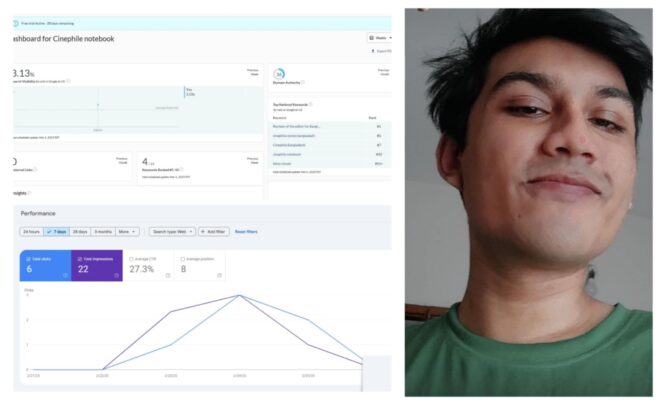Open the Search type: Web dropdown
This screenshot has width=661, height=405.
(x=172, y=231)
